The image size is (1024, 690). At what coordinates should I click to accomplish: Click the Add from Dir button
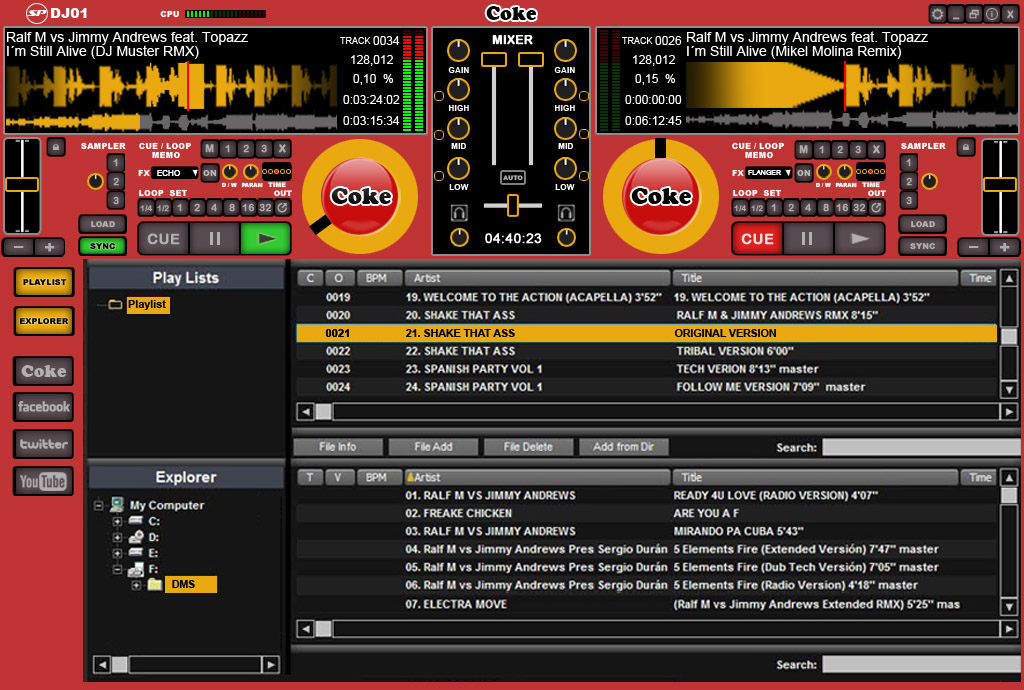624,447
